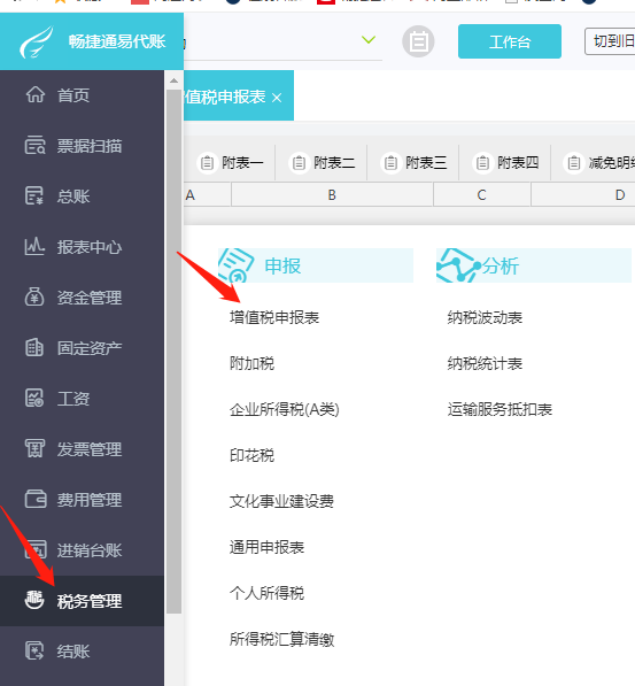
Task: Click the 首页 home icon in sidebar
Action: [x=35, y=95]
